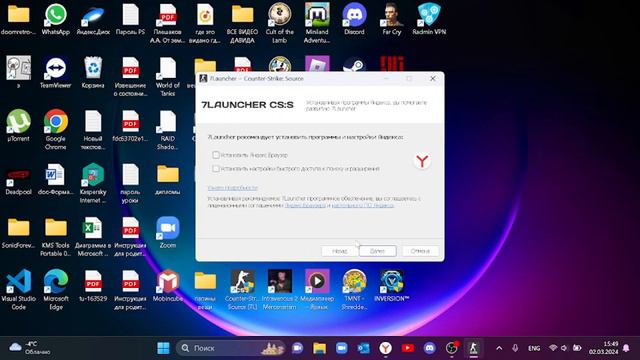Open Yandex Browser from the taskbar
640x360 pixels.
pyautogui.click(x=385, y=348)
